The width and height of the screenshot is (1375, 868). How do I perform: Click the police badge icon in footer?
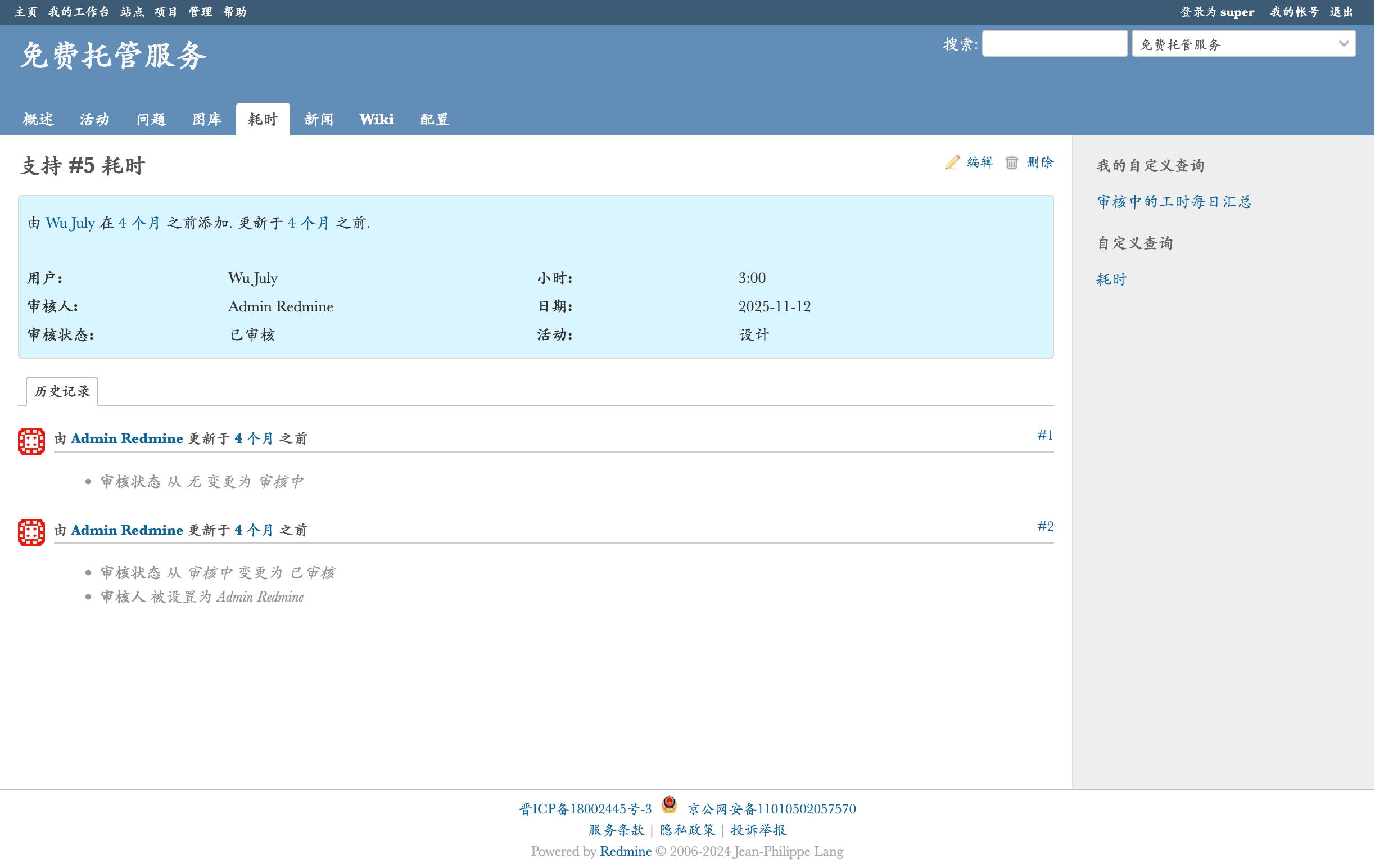[668, 805]
